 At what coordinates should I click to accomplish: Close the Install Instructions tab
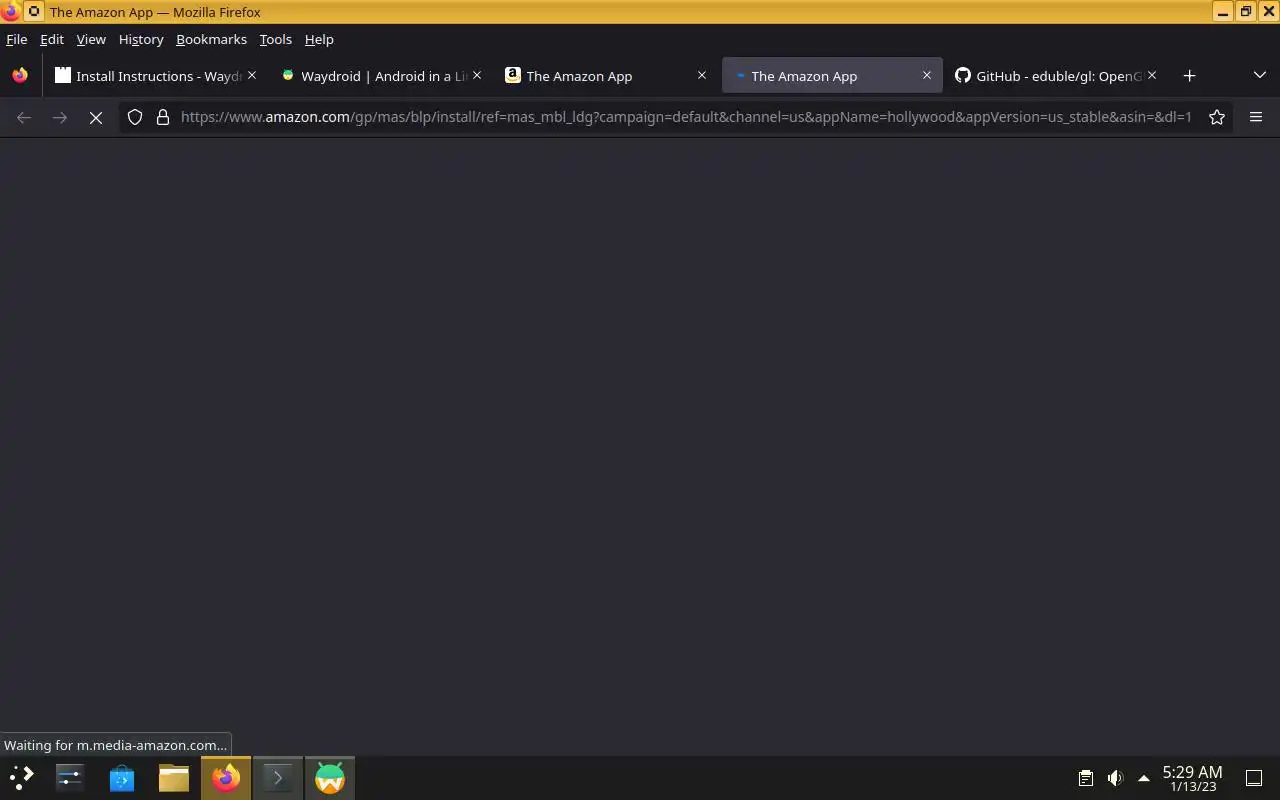pyautogui.click(x=252, y=75)
